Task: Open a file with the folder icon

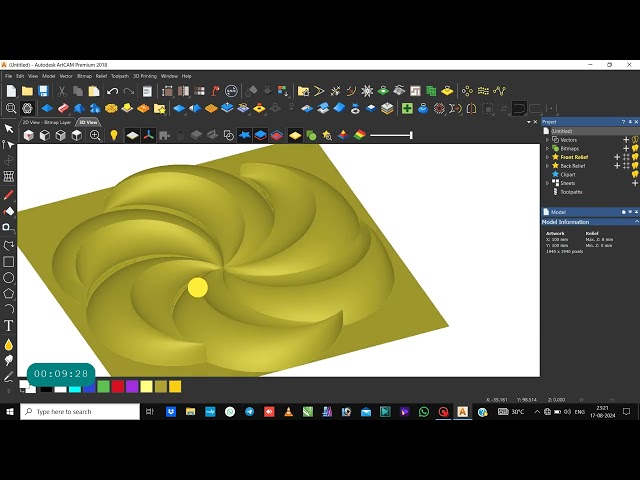Action: coord(27,91)
